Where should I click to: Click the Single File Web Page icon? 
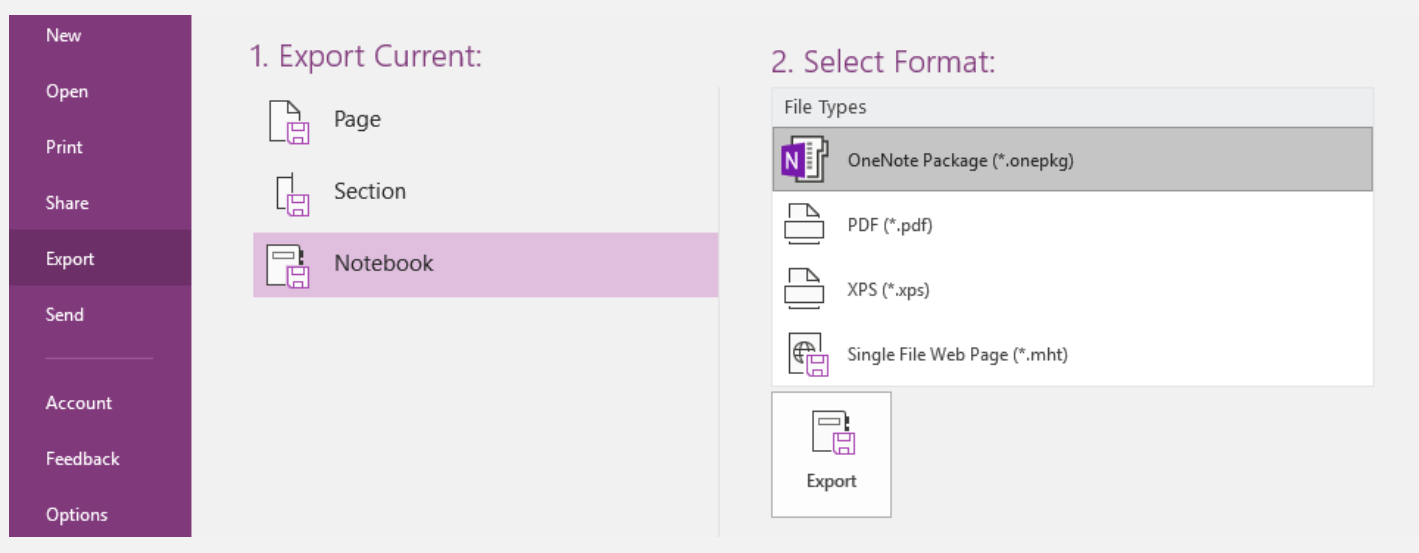tap(808, 354)
